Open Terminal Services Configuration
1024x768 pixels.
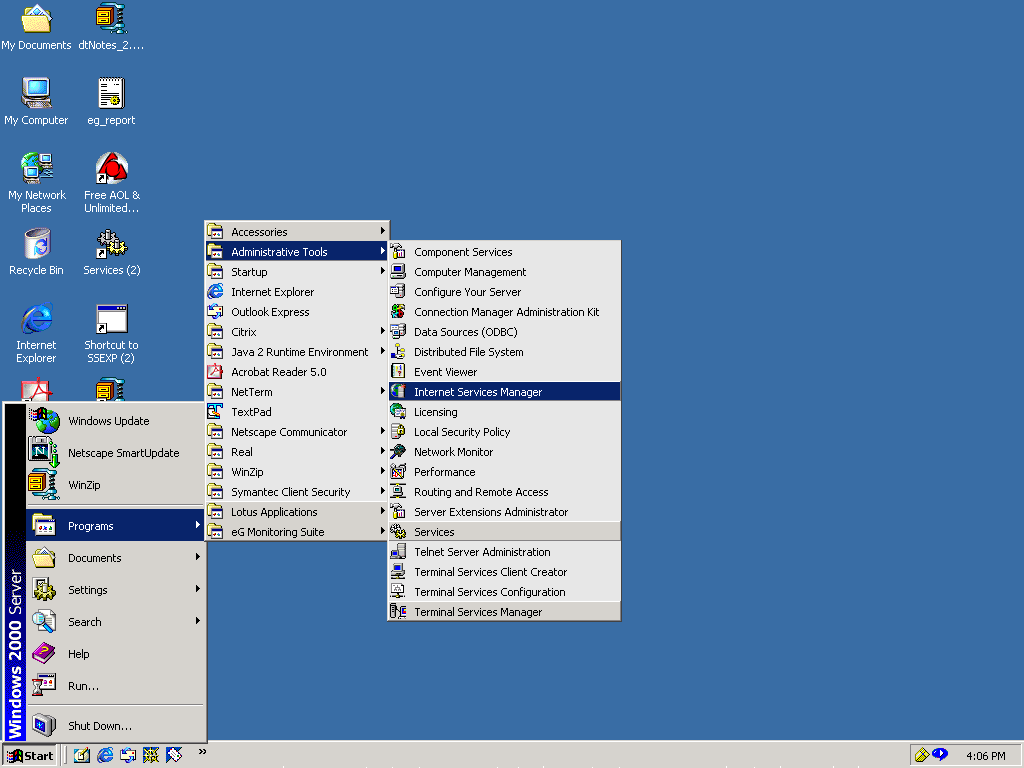click(504, 592)
